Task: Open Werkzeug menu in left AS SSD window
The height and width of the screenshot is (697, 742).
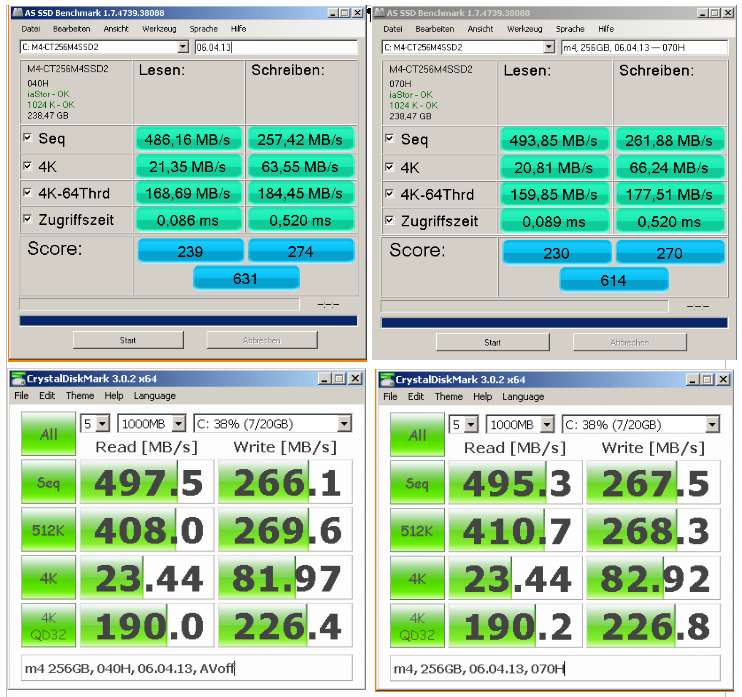Action: (x=159, y=29)
